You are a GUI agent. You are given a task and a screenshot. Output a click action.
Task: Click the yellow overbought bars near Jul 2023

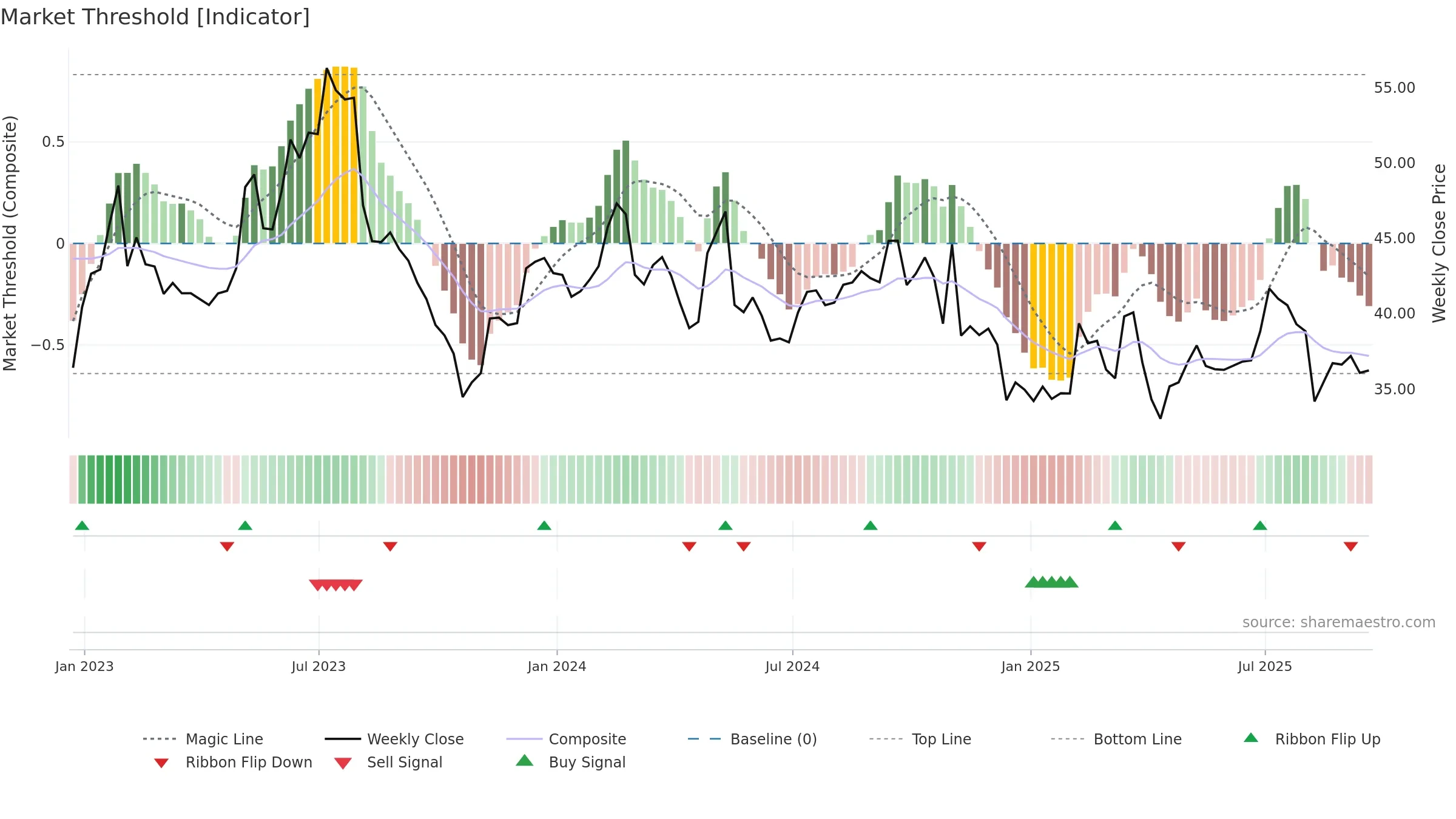(x=336, y=155)
